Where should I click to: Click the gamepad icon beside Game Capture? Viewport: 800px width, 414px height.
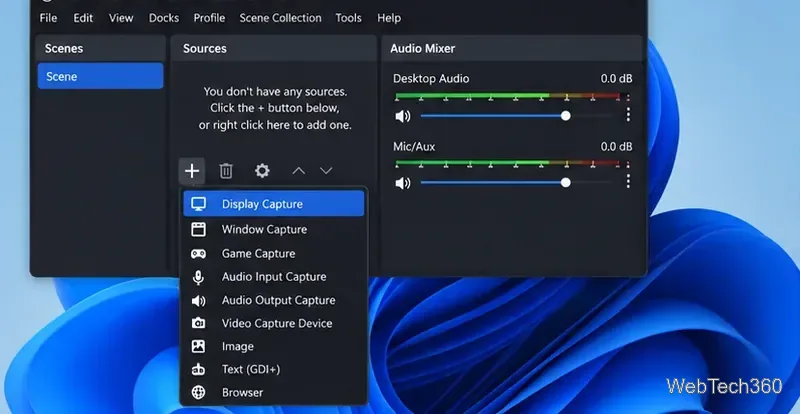point(198,253)
